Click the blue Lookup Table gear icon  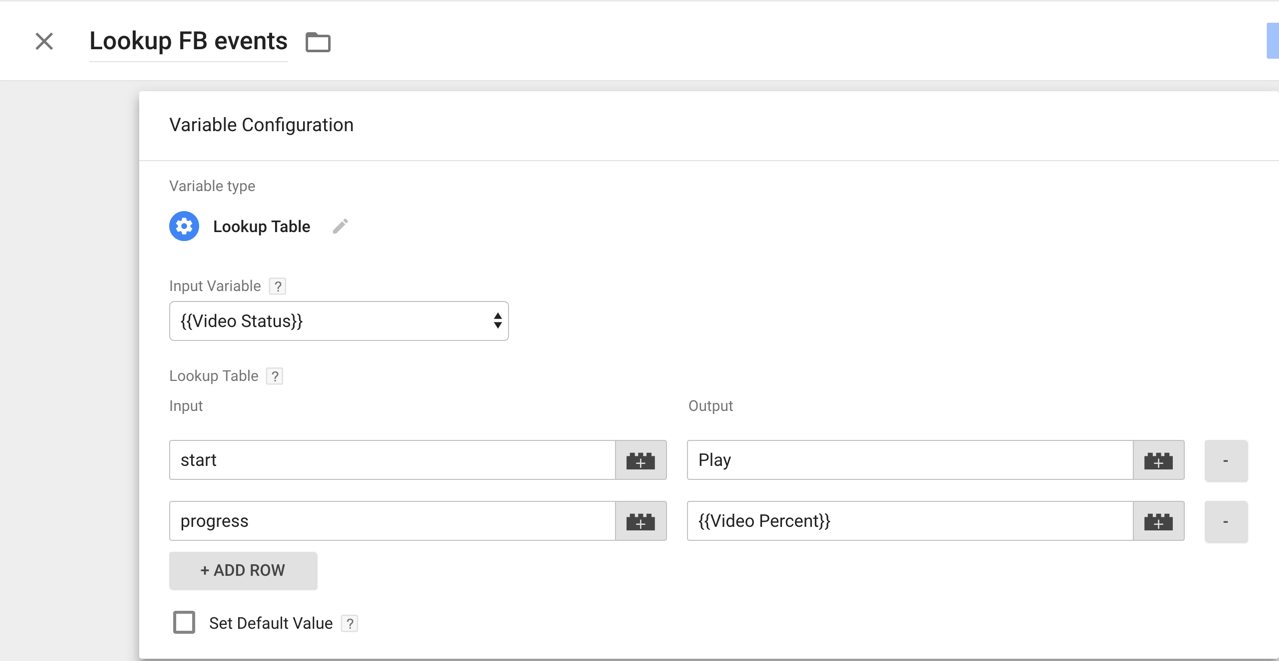[184, 227]
